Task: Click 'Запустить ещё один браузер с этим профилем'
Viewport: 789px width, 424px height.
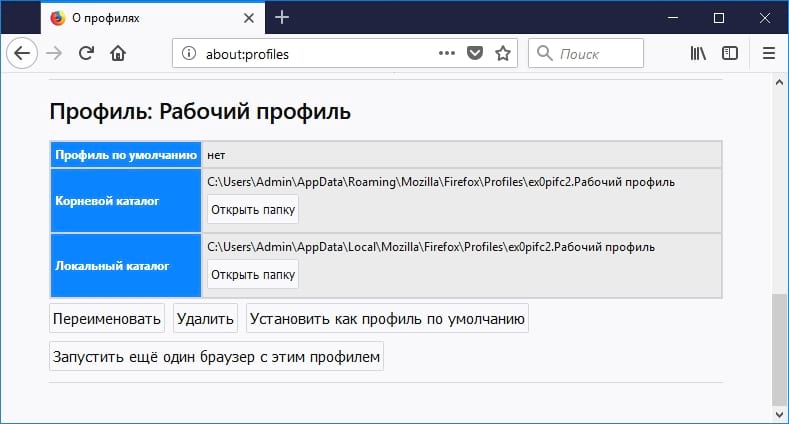Action: click(216, 356)
